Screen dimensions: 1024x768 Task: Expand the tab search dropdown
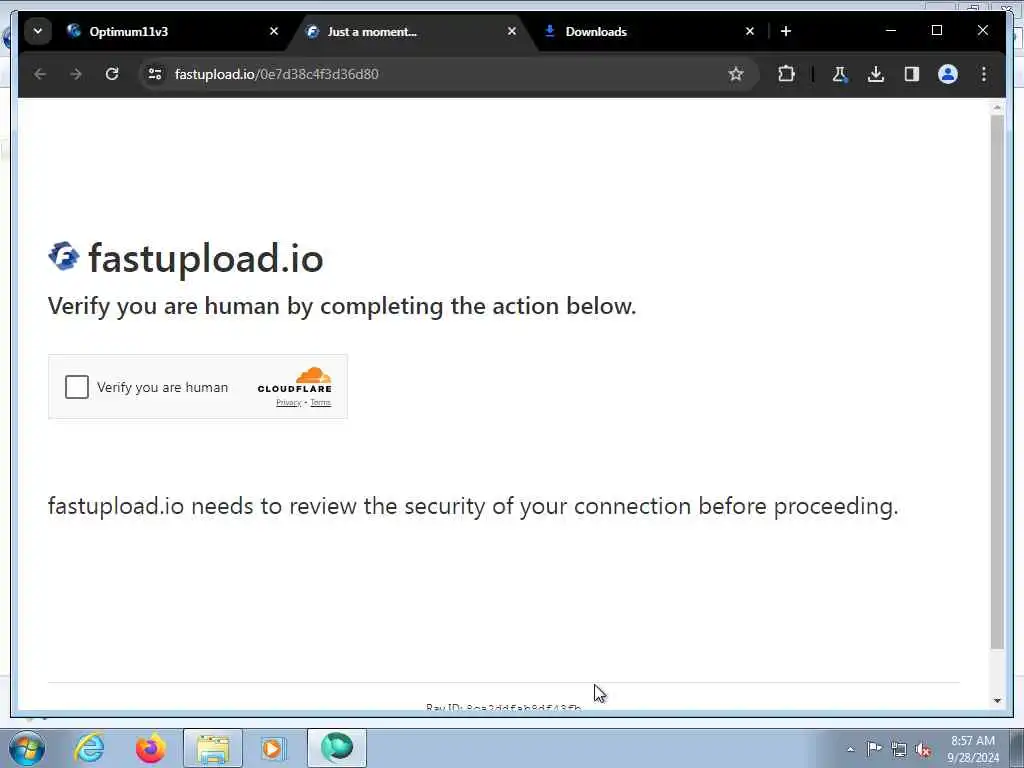coord(38,31)
